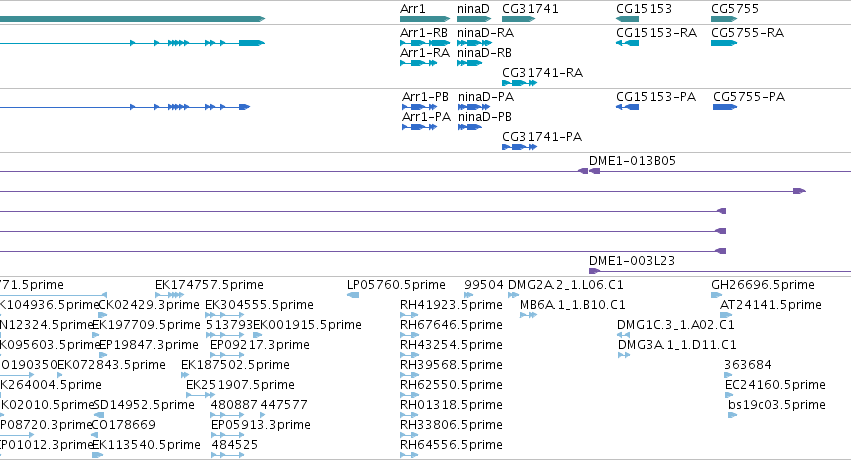The image size is (851, 460).
Task: Click the LP05760.5prime EST arrow
Action: (x=353, y=295)
